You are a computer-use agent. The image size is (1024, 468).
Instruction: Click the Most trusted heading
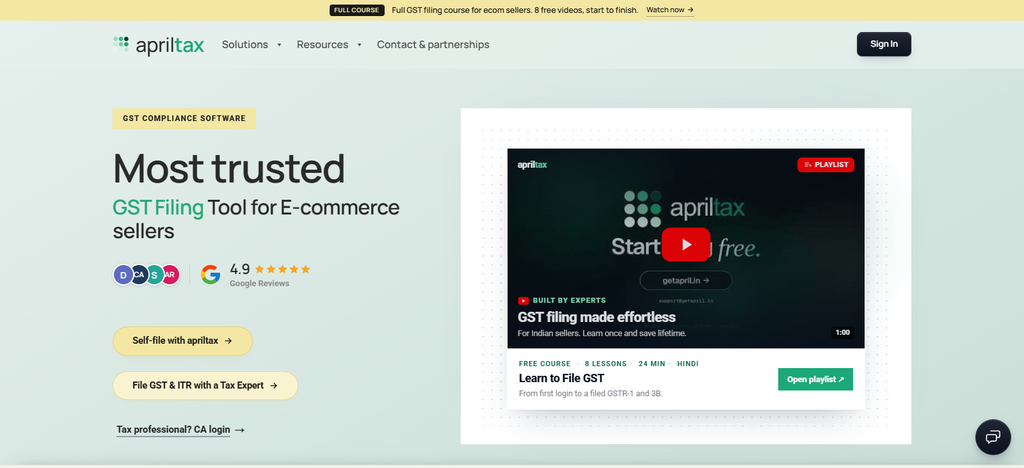pos(229,168)
